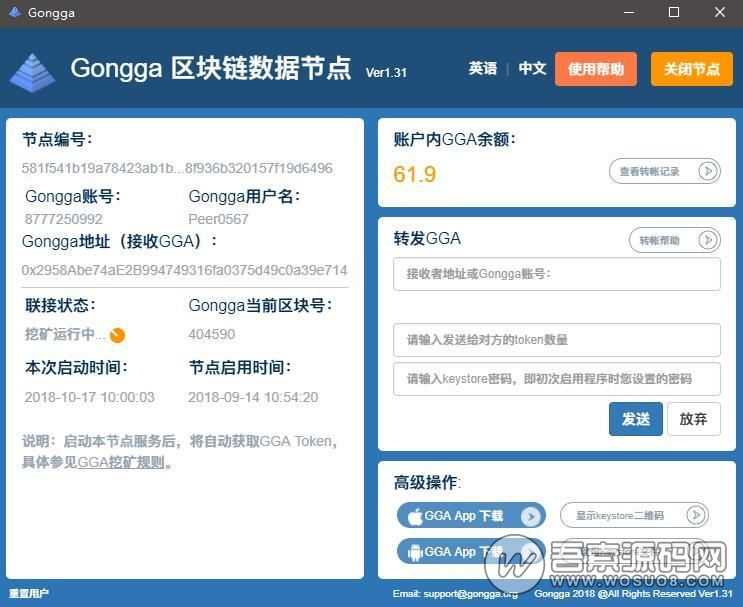743x607 pixels.
Task: Click the Apple GGA App 下载 button
Action: [471, 516]
